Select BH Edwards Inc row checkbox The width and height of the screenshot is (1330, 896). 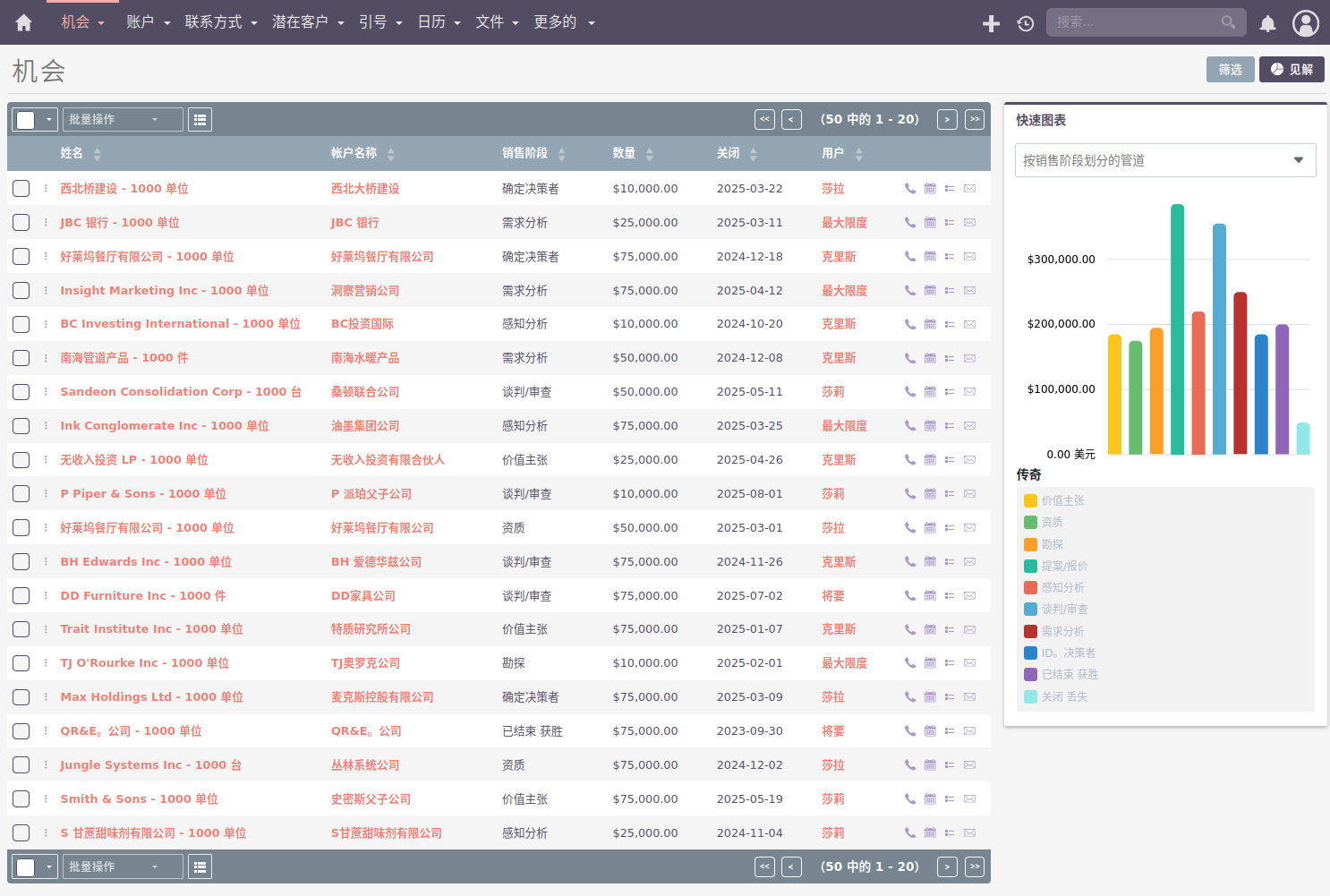tap(21, 562)
